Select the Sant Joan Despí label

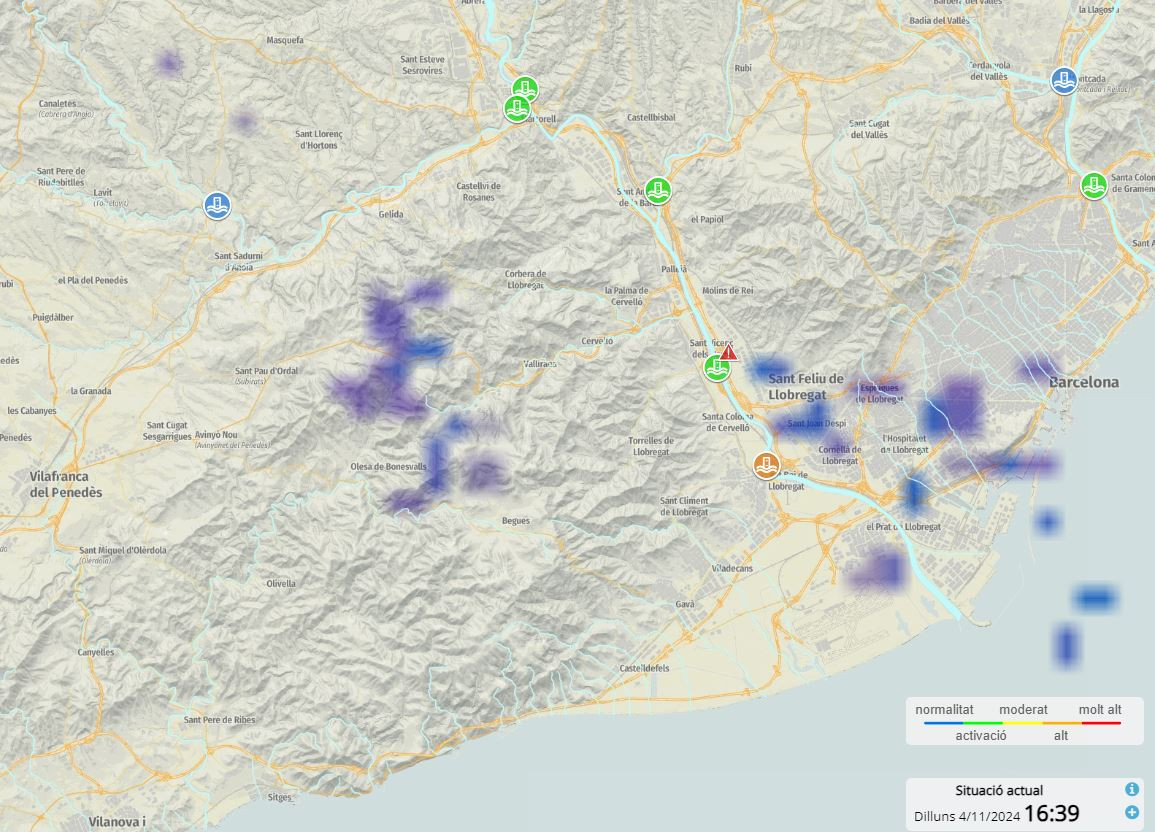click(x=817, y=423)
